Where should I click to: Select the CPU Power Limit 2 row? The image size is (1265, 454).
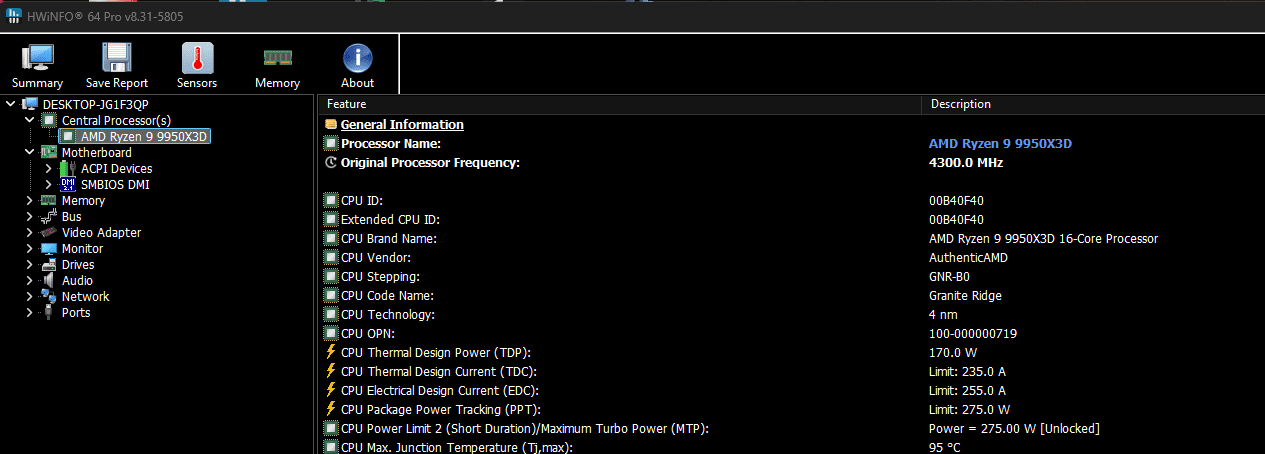(x=792, y=428)
